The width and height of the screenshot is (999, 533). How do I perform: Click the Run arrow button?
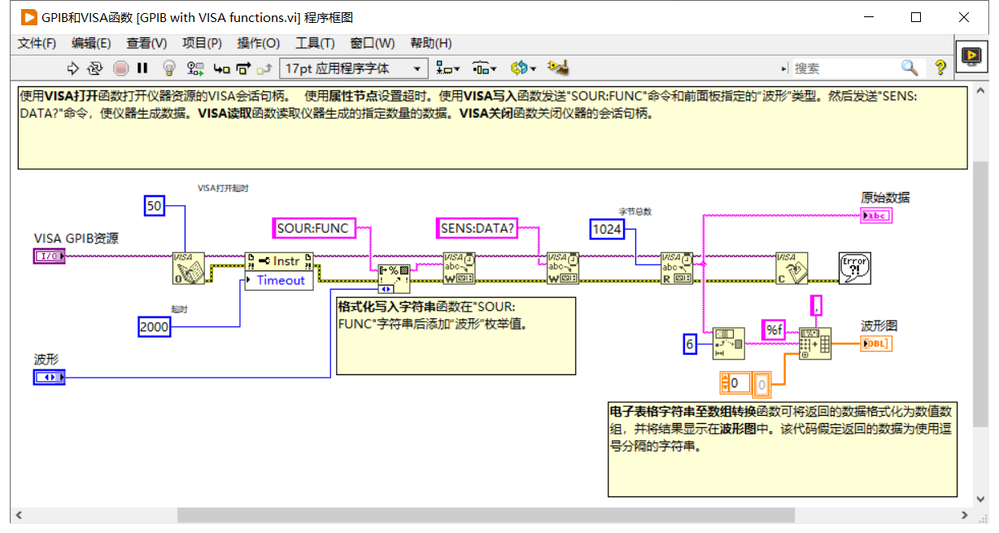[x=73, y=68]
